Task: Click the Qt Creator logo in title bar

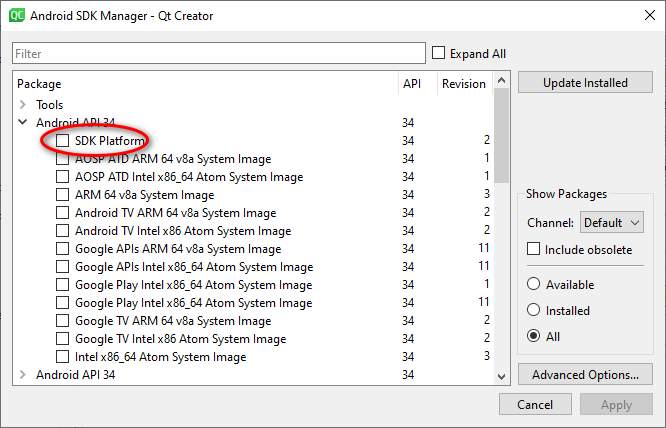Action: pyautogui.click(x=17, y=16)
